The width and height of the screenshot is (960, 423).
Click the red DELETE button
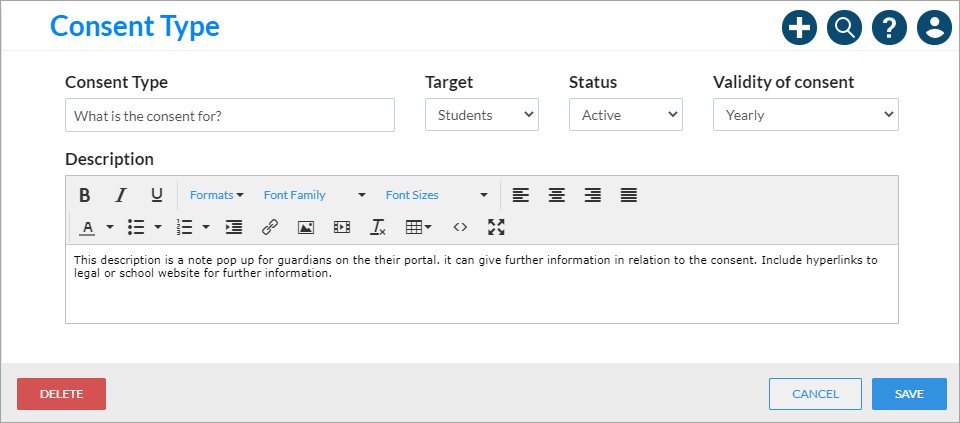61,394
